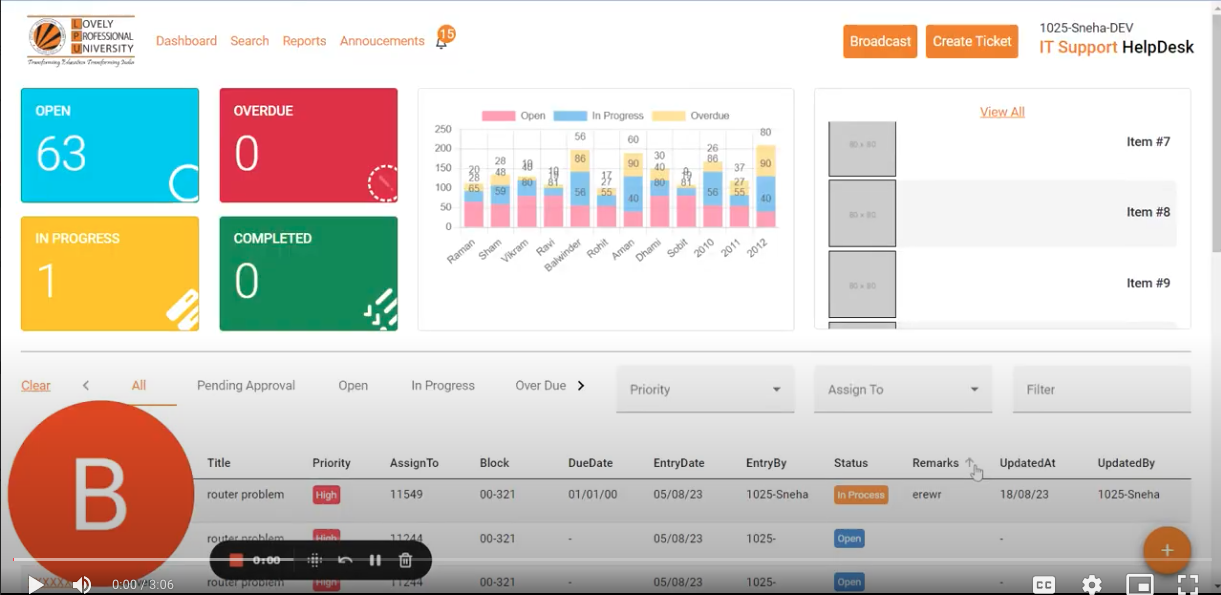Viewport: 1221px width, 595px height.
Task: Pause the screen recording
Action: (375, 560)
